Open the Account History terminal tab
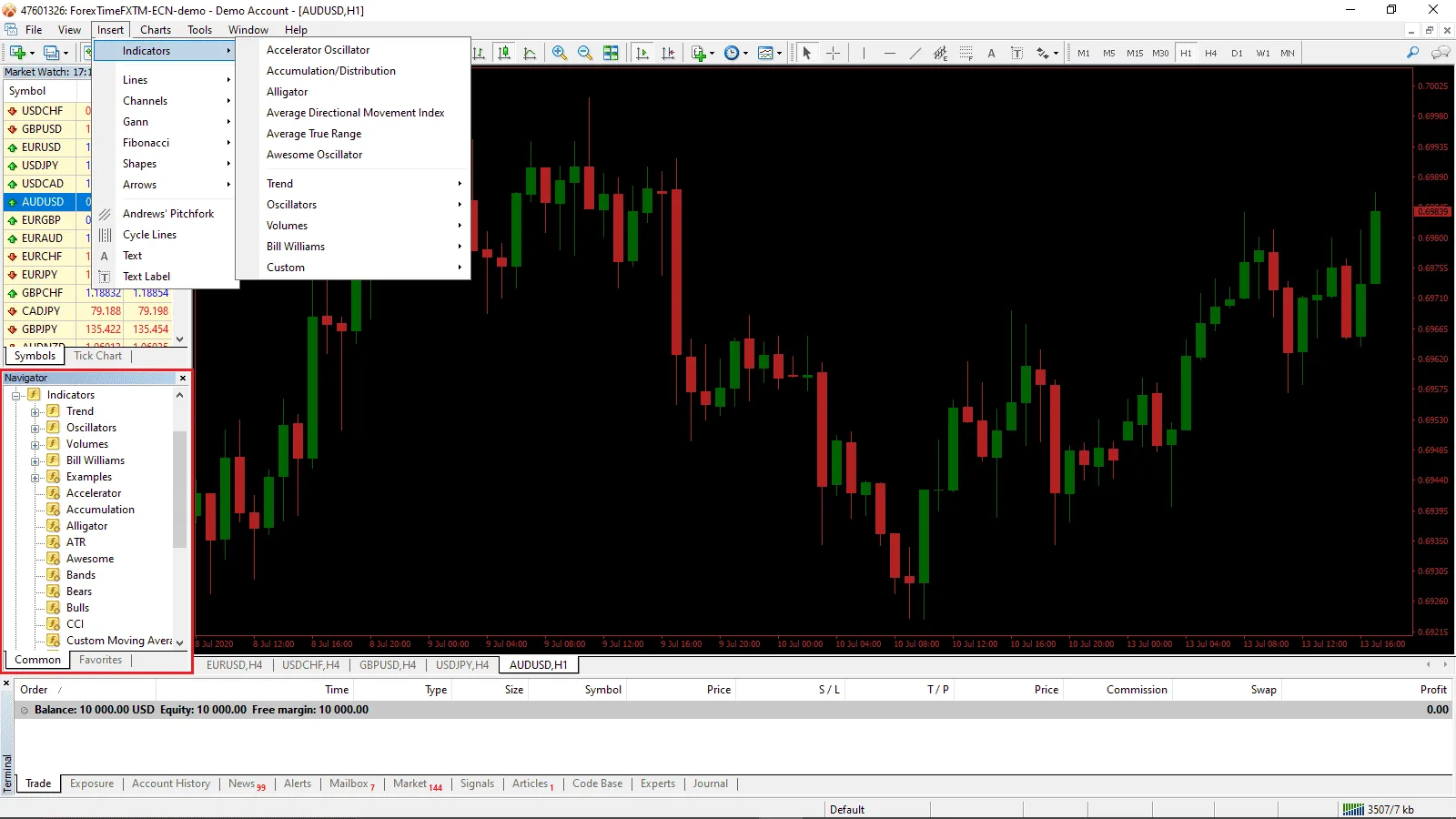 coord(171,784)
